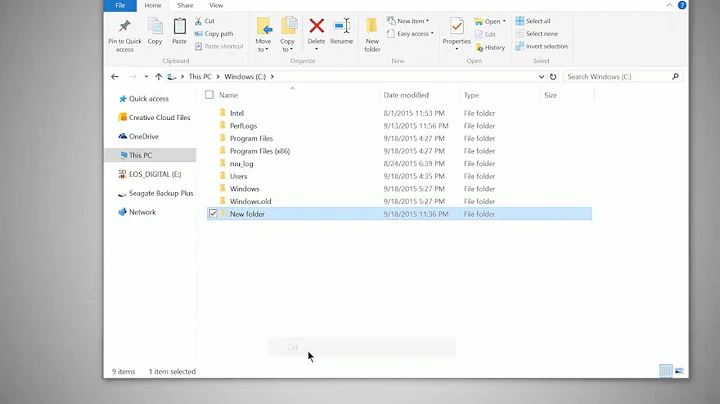This screenshot has width=720, height=404.
Task: Select Quick access in the sidebar
Action: click(144, 99)
